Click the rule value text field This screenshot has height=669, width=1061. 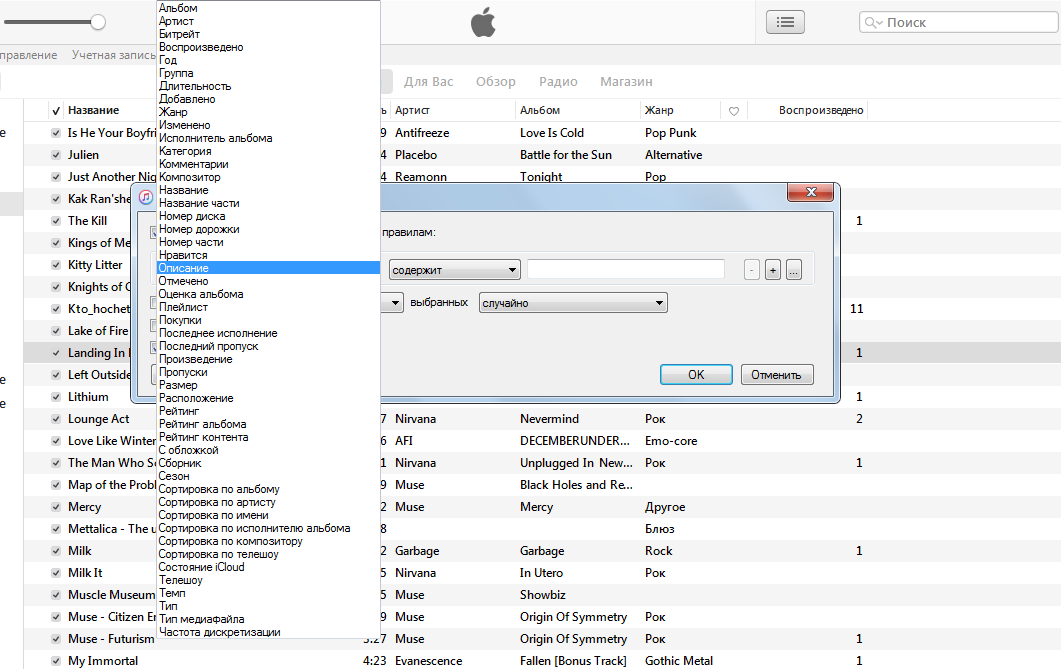[x=626, y=270]
